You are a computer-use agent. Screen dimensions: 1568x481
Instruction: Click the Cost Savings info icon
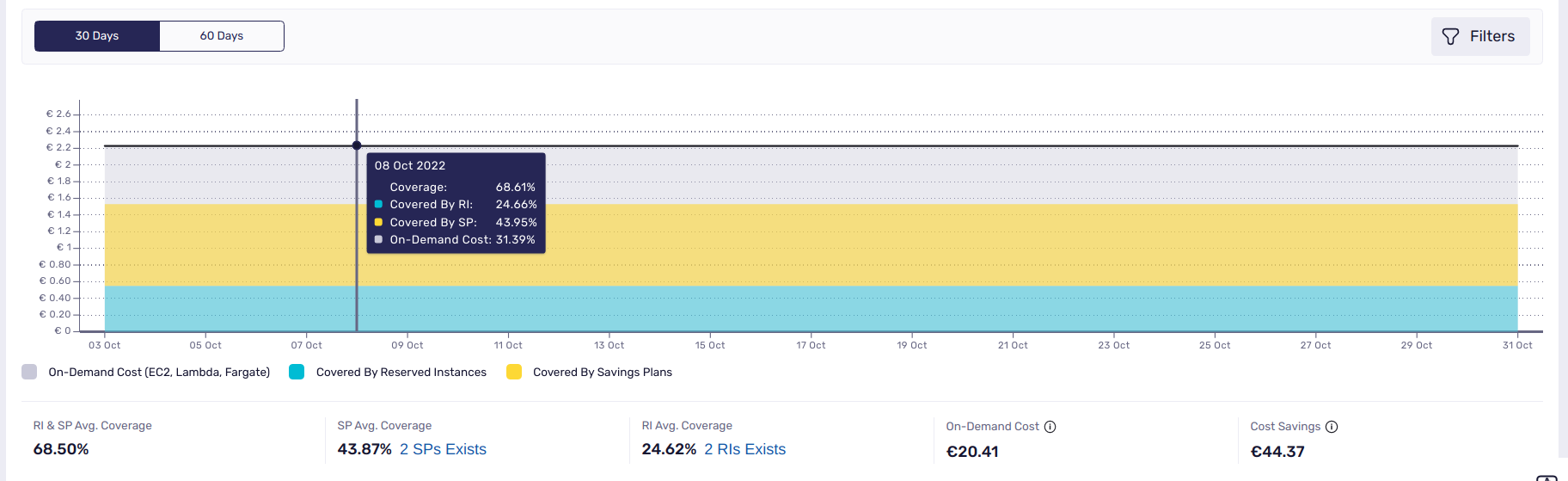[x=1332, y=427]
